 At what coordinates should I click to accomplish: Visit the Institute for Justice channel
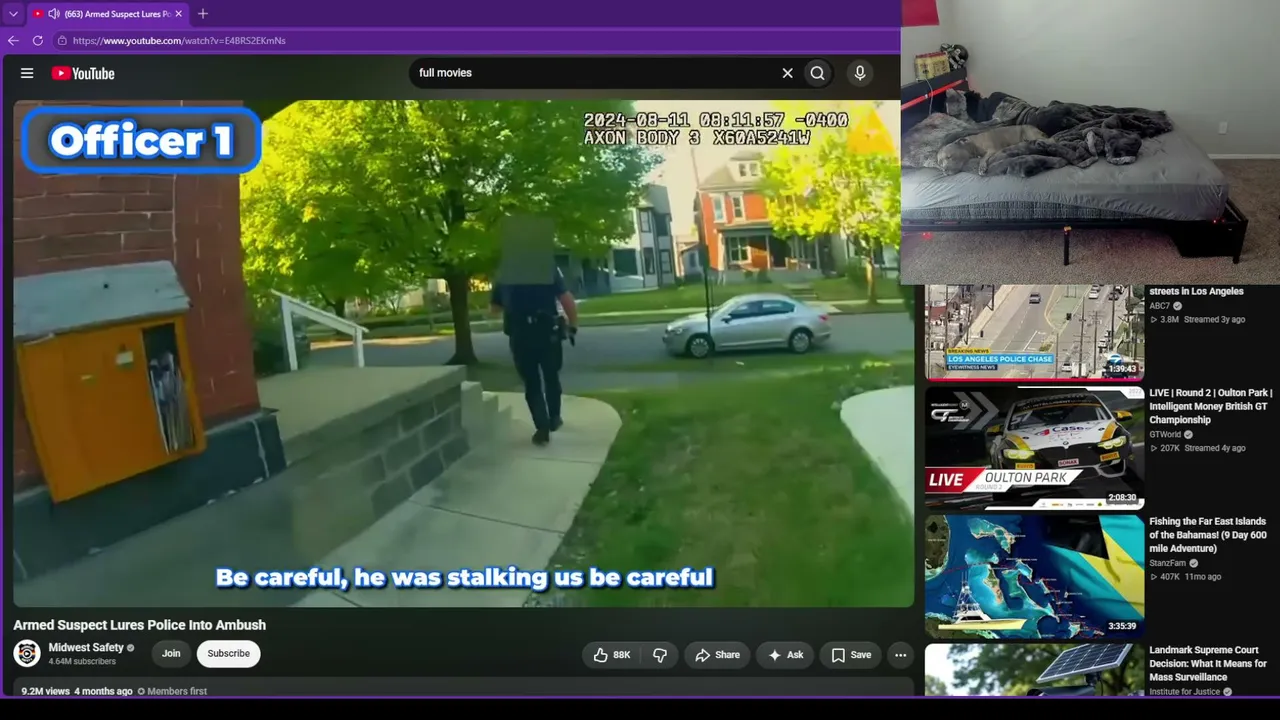click(1184, 692)
